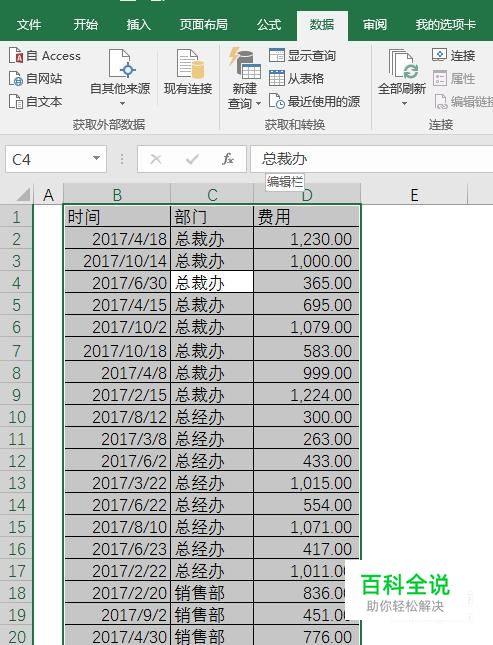Click the Insert Function fx icon

coord(228,159)
